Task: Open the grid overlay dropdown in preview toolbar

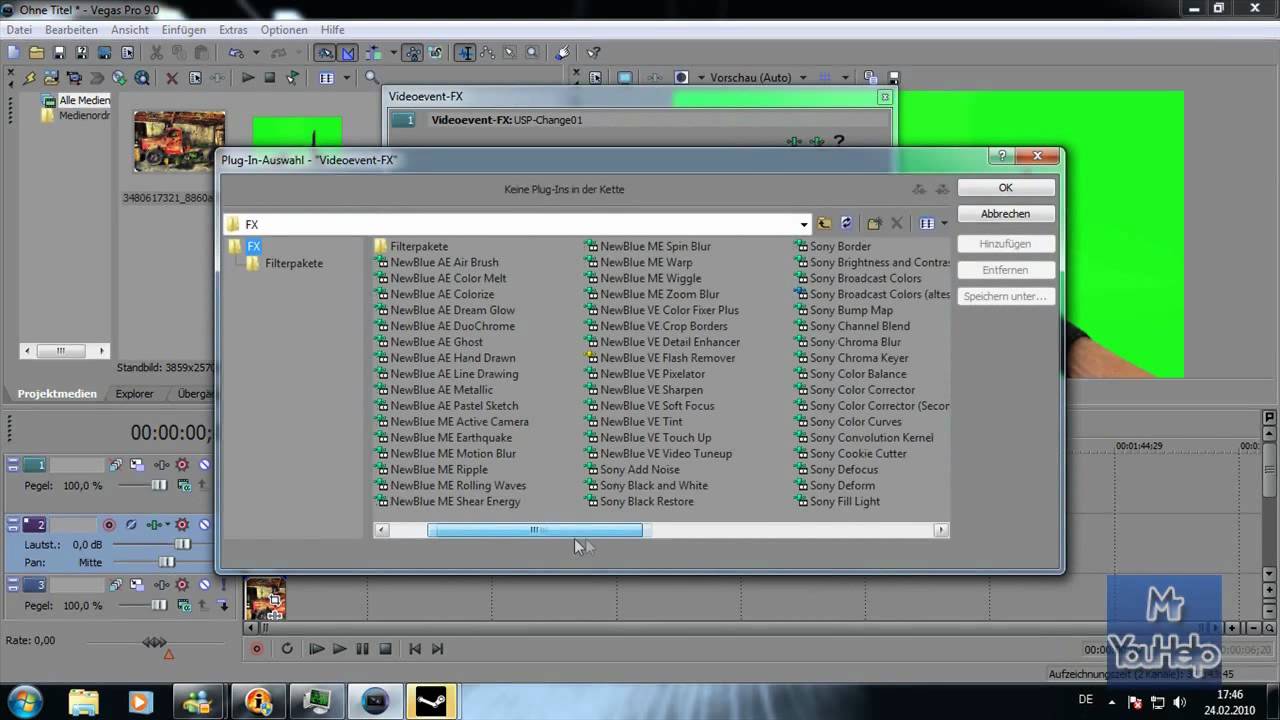Action: pyautogui.click(x=845, y=77)
